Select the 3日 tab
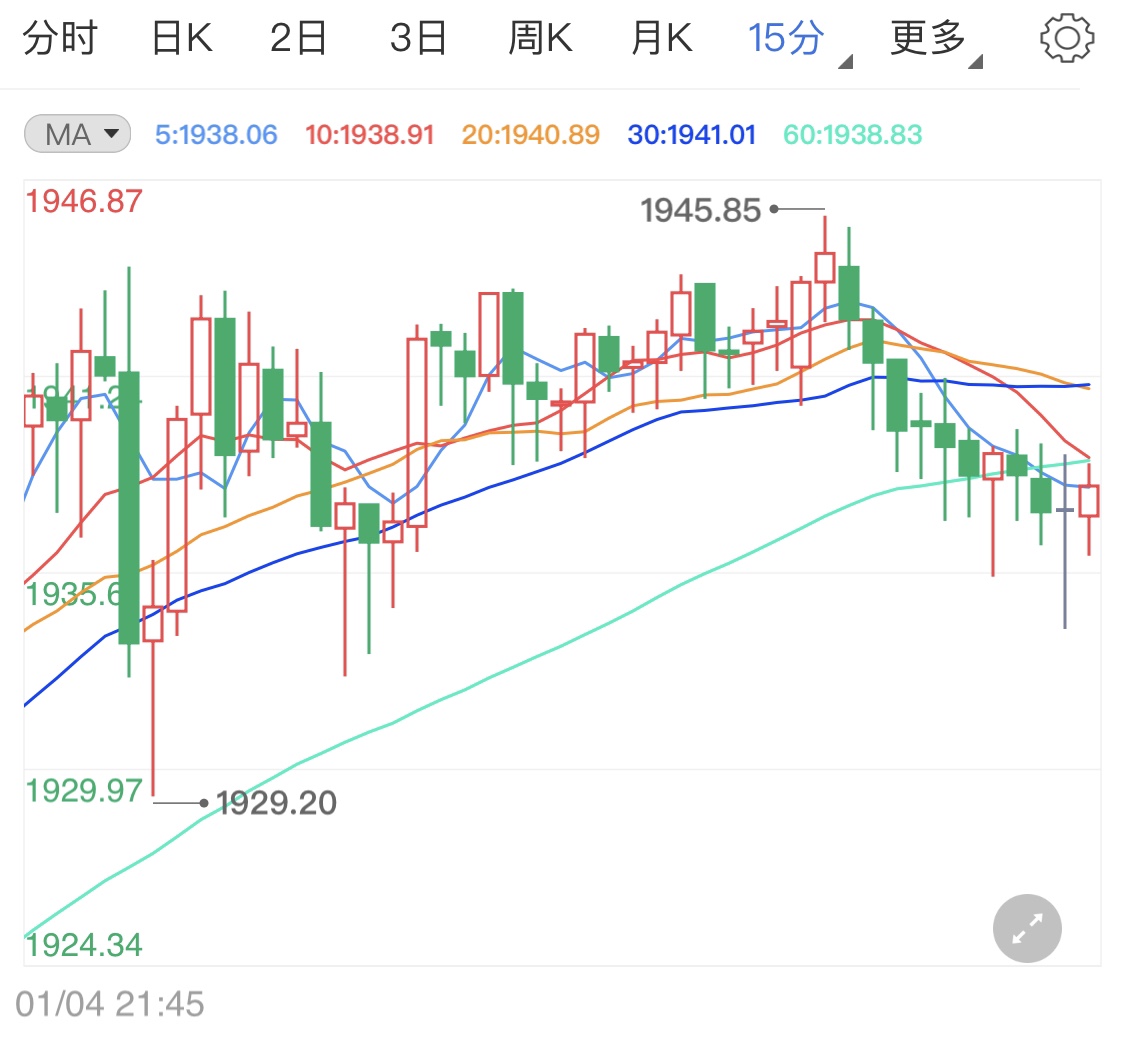Screen dimensions: 1125x1044 tap(418, 38)
